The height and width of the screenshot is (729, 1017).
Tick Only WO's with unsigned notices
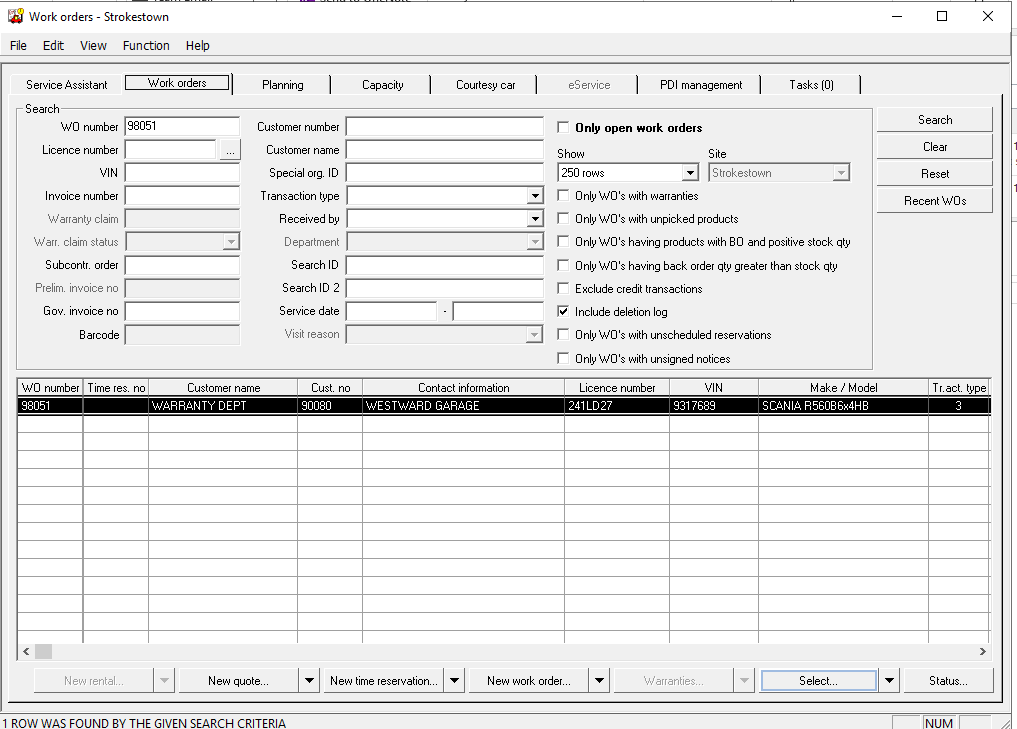(563, 358)
